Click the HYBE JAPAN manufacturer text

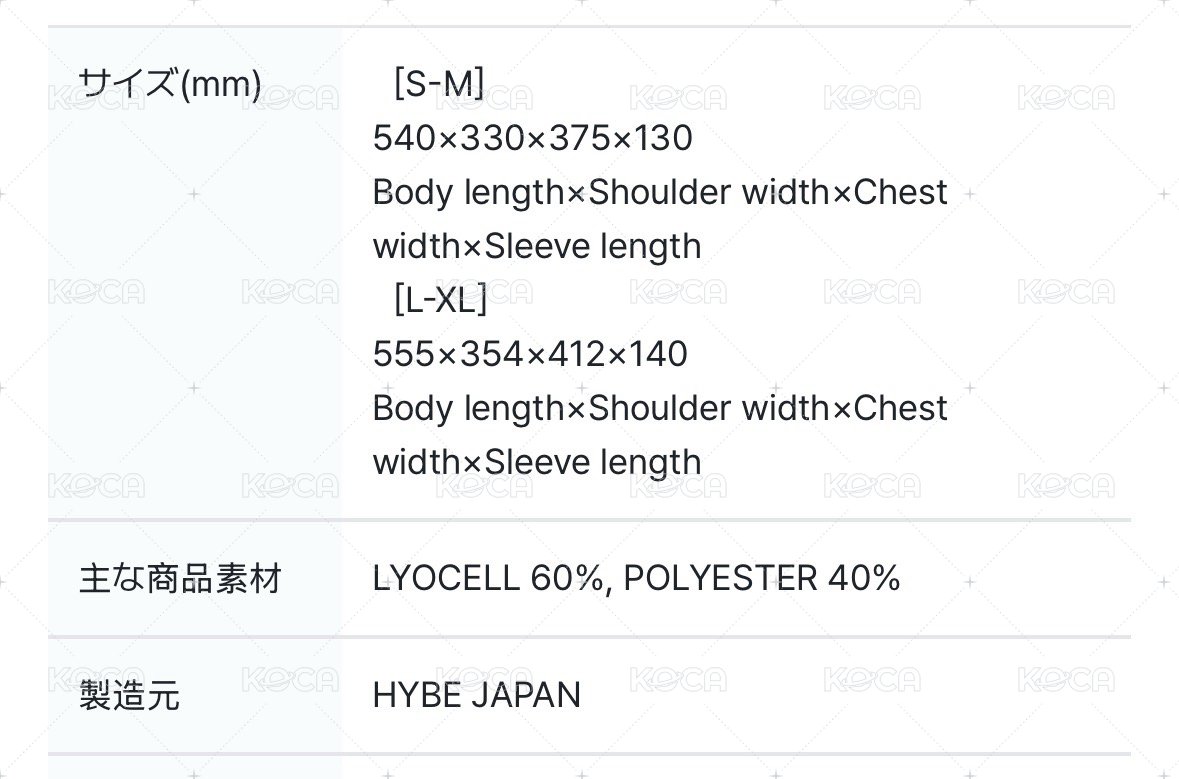(476, 695)
